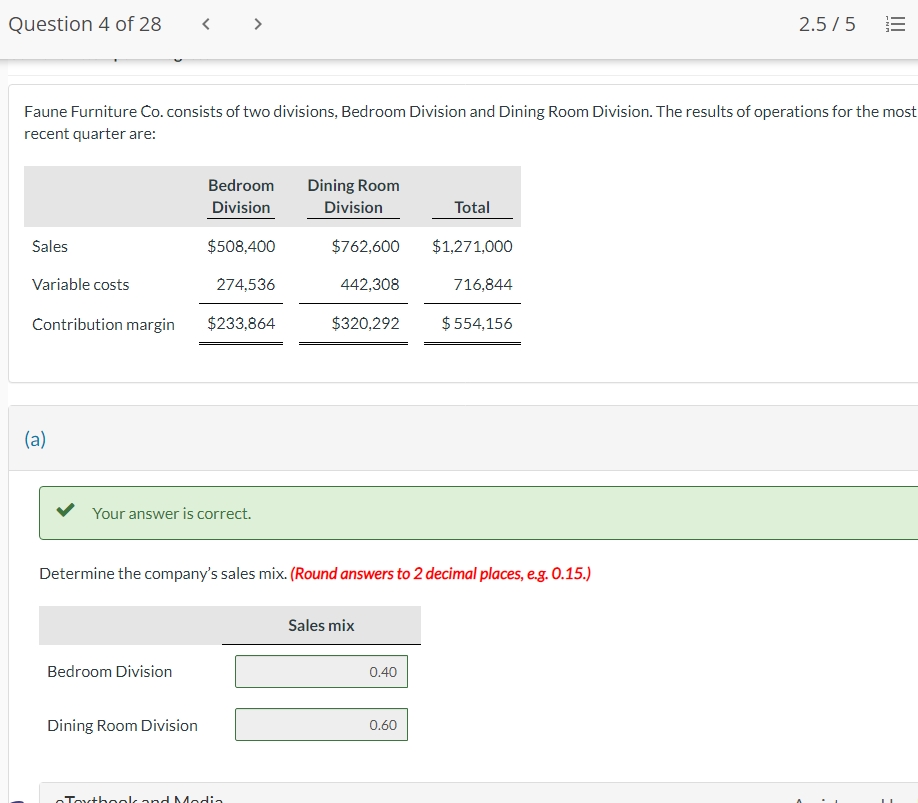This screenshot has width=918, height=803.
Task: Click part (a) label
Action: pos(35,439)
